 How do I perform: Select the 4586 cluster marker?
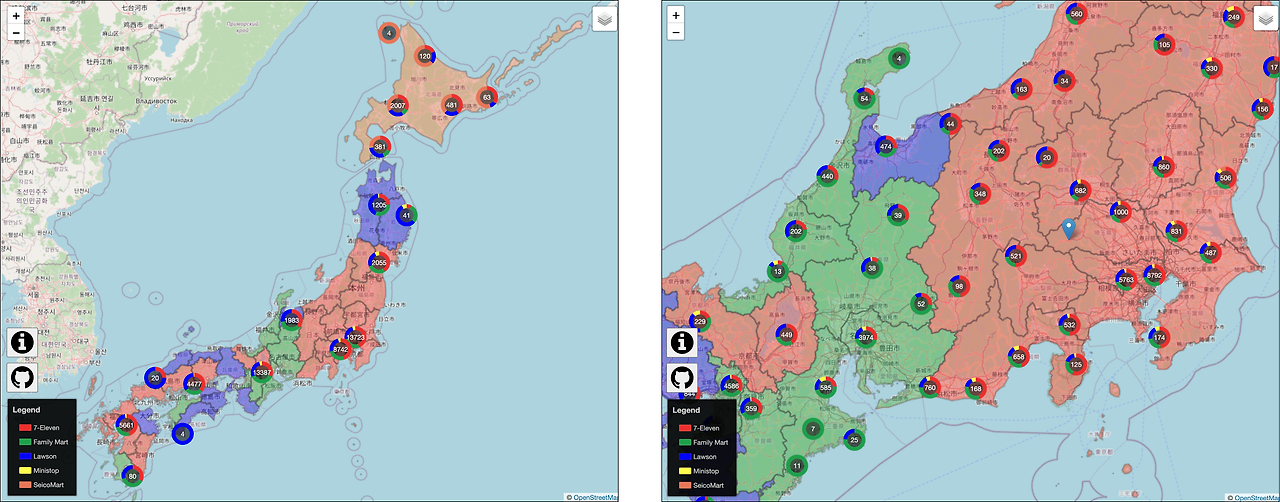tap(732, 385)
